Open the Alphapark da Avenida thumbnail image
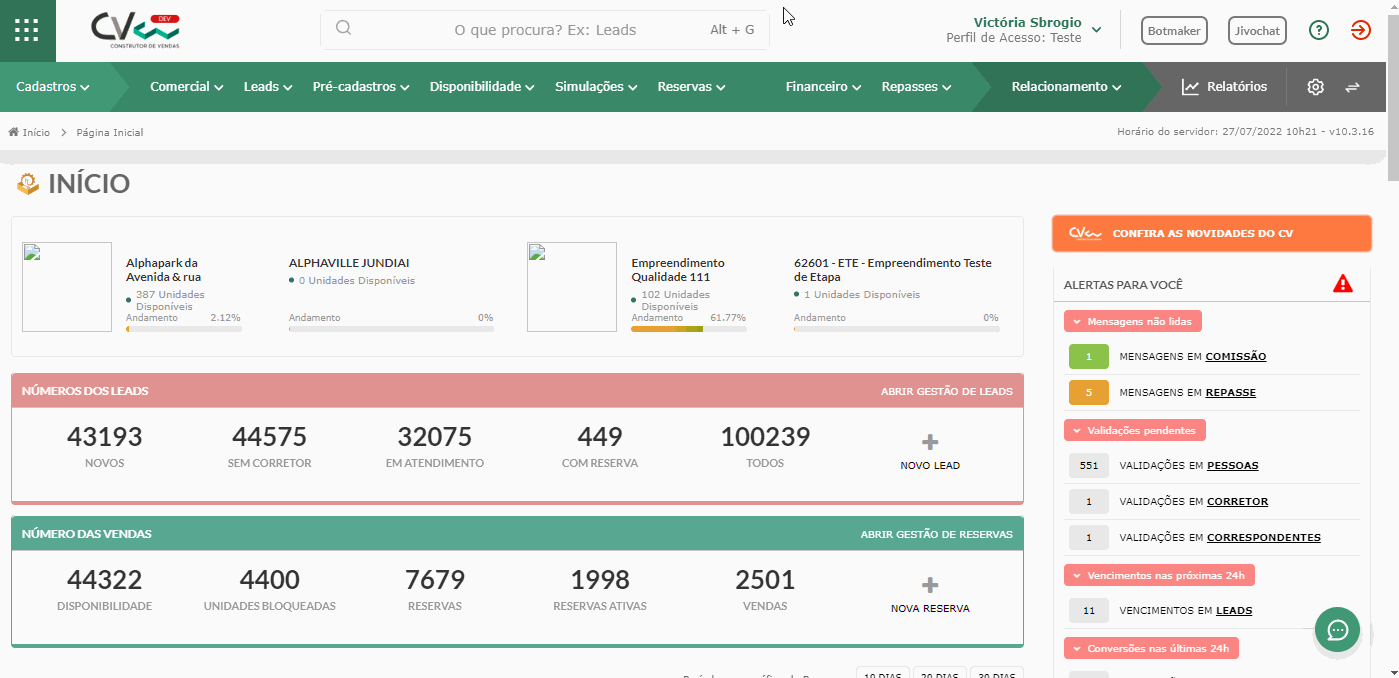This screenshot has height=678, width=1399. (x=67, y=287)
